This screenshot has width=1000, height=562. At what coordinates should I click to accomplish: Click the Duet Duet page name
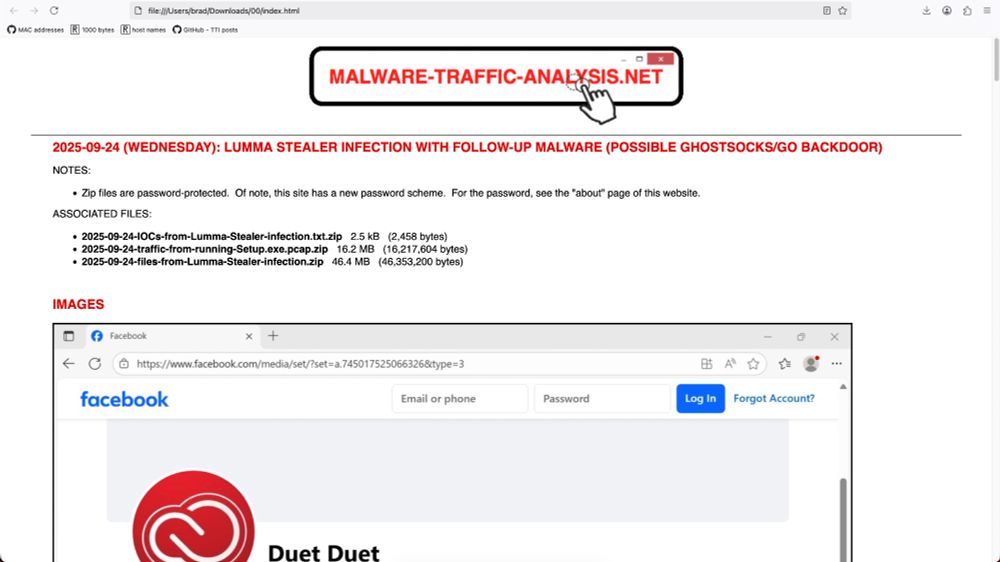coord(323,552)
